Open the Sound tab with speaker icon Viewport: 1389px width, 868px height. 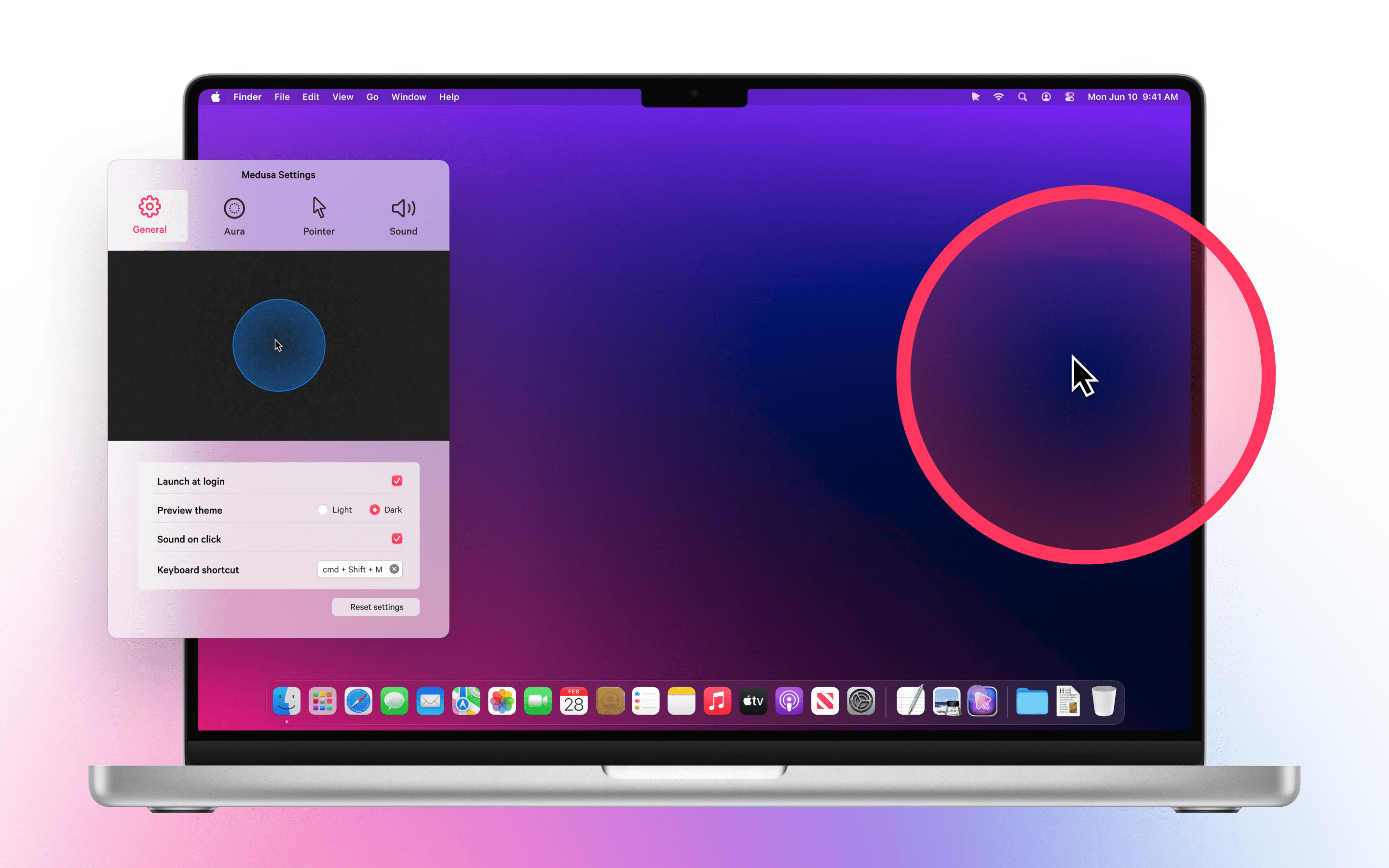coord(404,217)
